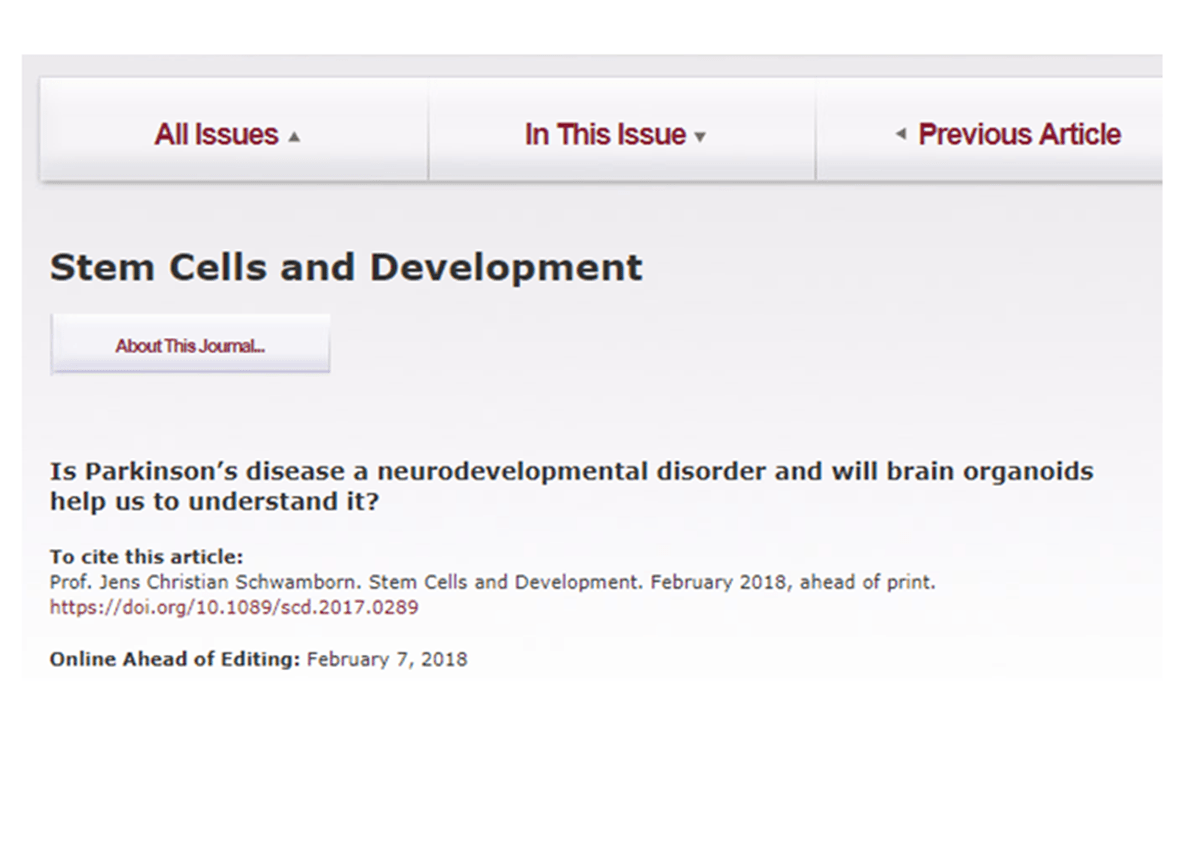
Task: Go to the Previous Article
Action: pyautogui.click(x=1019, y=135)
